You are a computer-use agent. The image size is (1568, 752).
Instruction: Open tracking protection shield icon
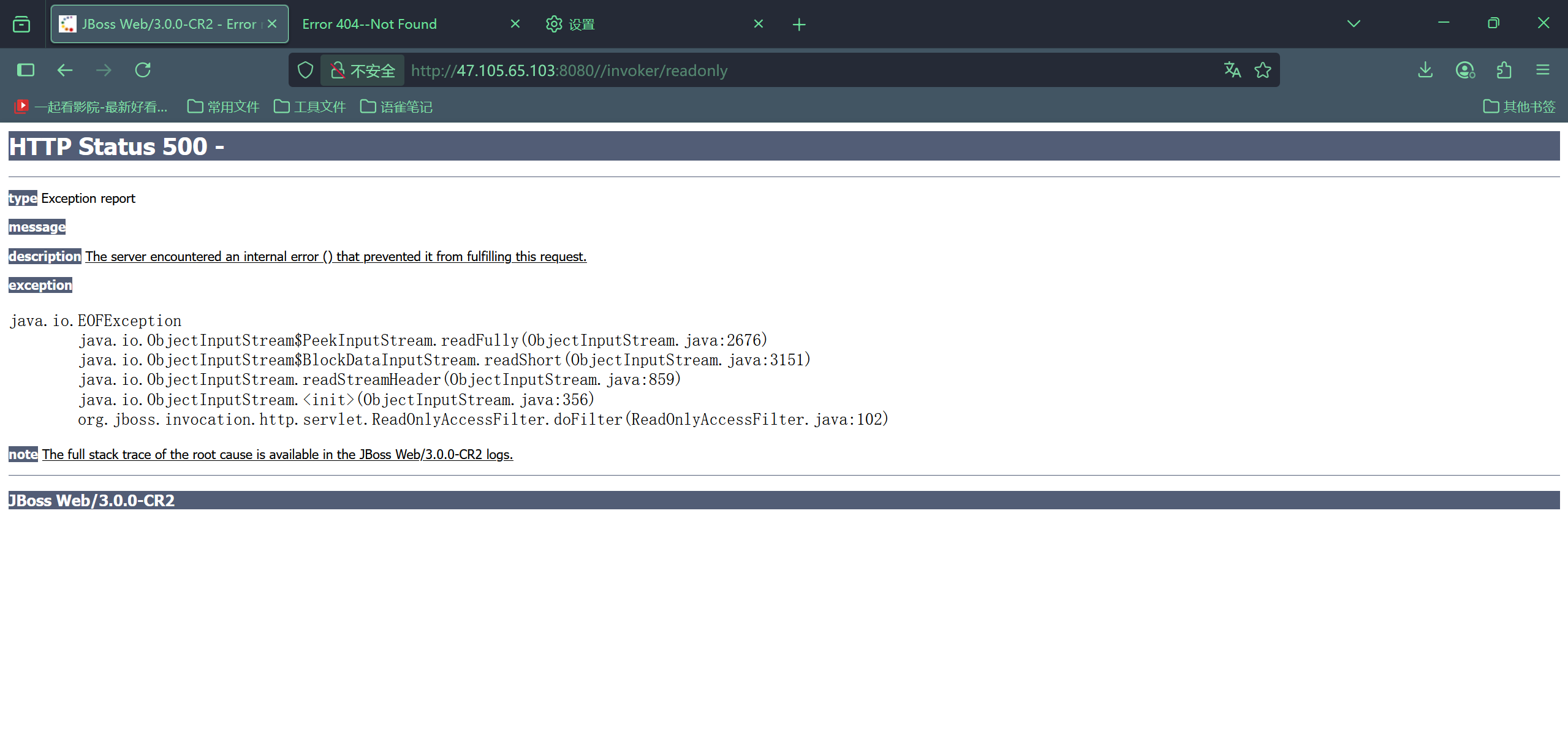pyautogui.click(x=305, y=70)
